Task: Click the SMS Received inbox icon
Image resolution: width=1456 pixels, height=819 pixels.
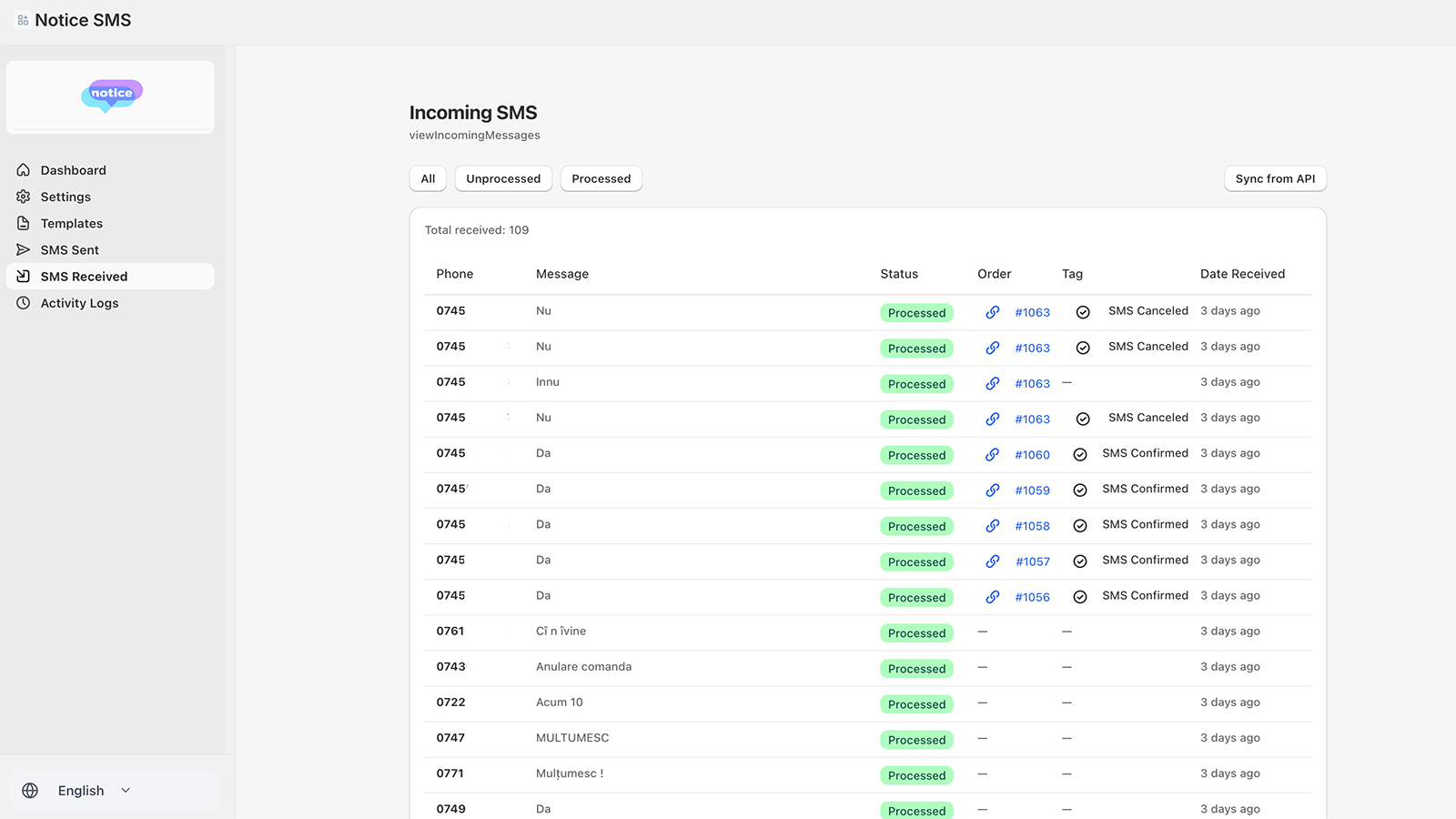Action: (24, 277)
